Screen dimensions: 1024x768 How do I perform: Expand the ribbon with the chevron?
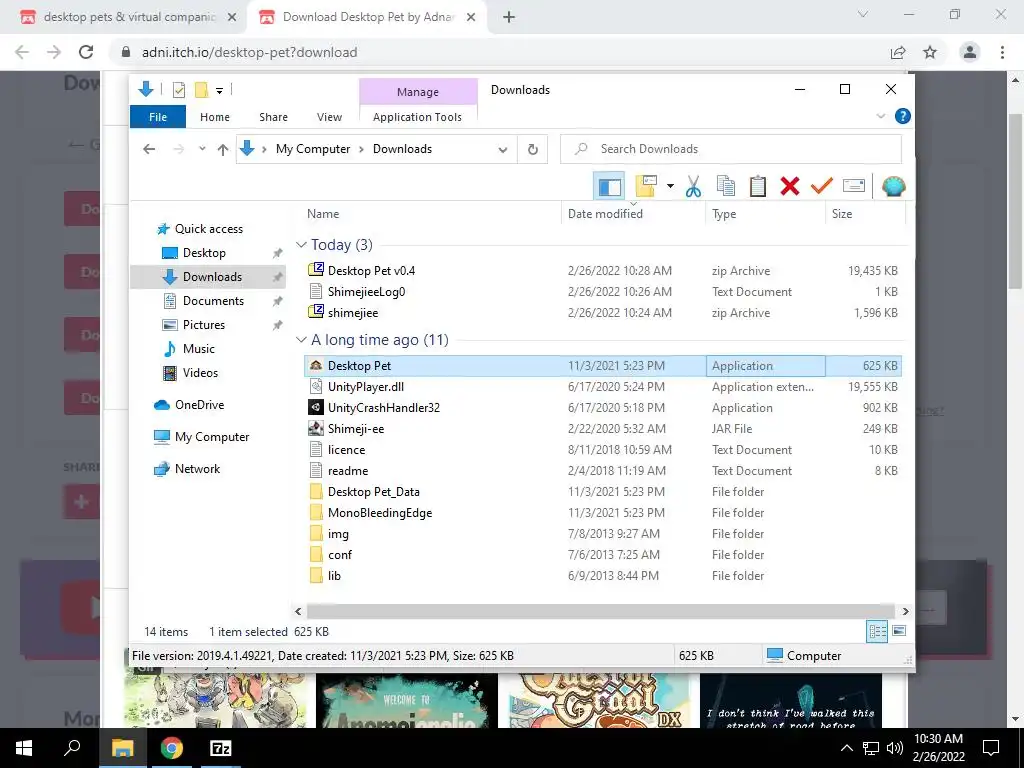[x=880, y=116]
